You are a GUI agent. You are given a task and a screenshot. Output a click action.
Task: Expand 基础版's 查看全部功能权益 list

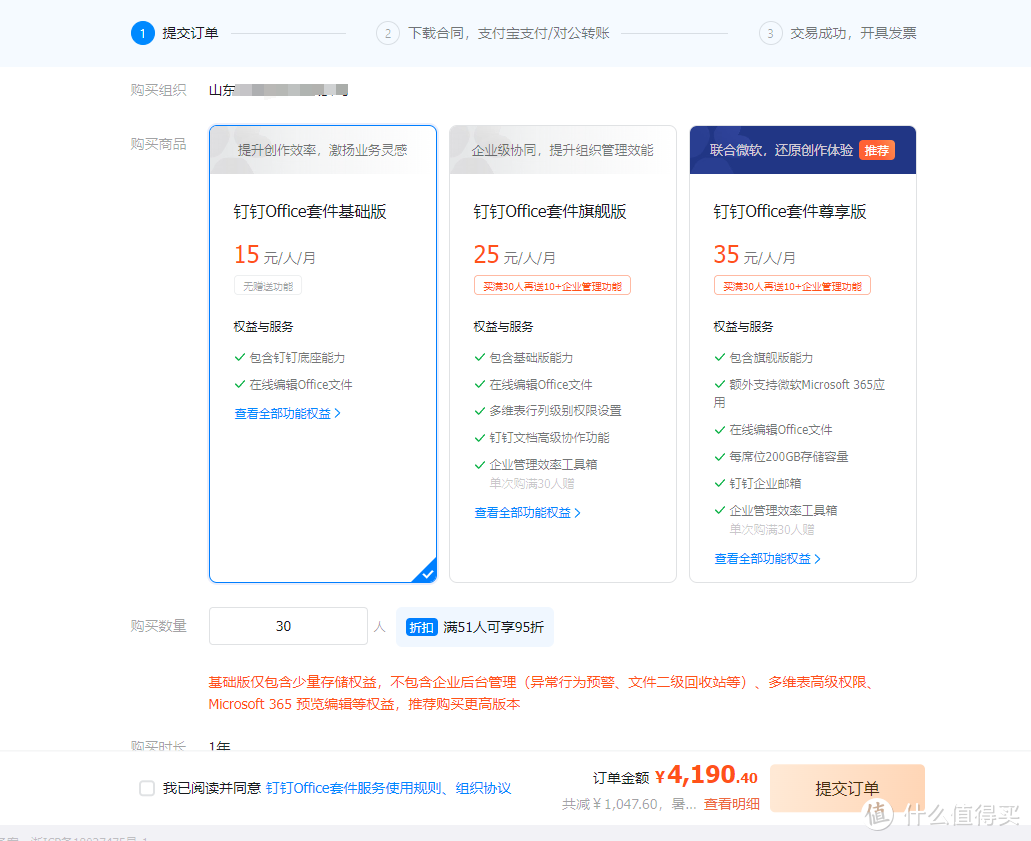287,412
